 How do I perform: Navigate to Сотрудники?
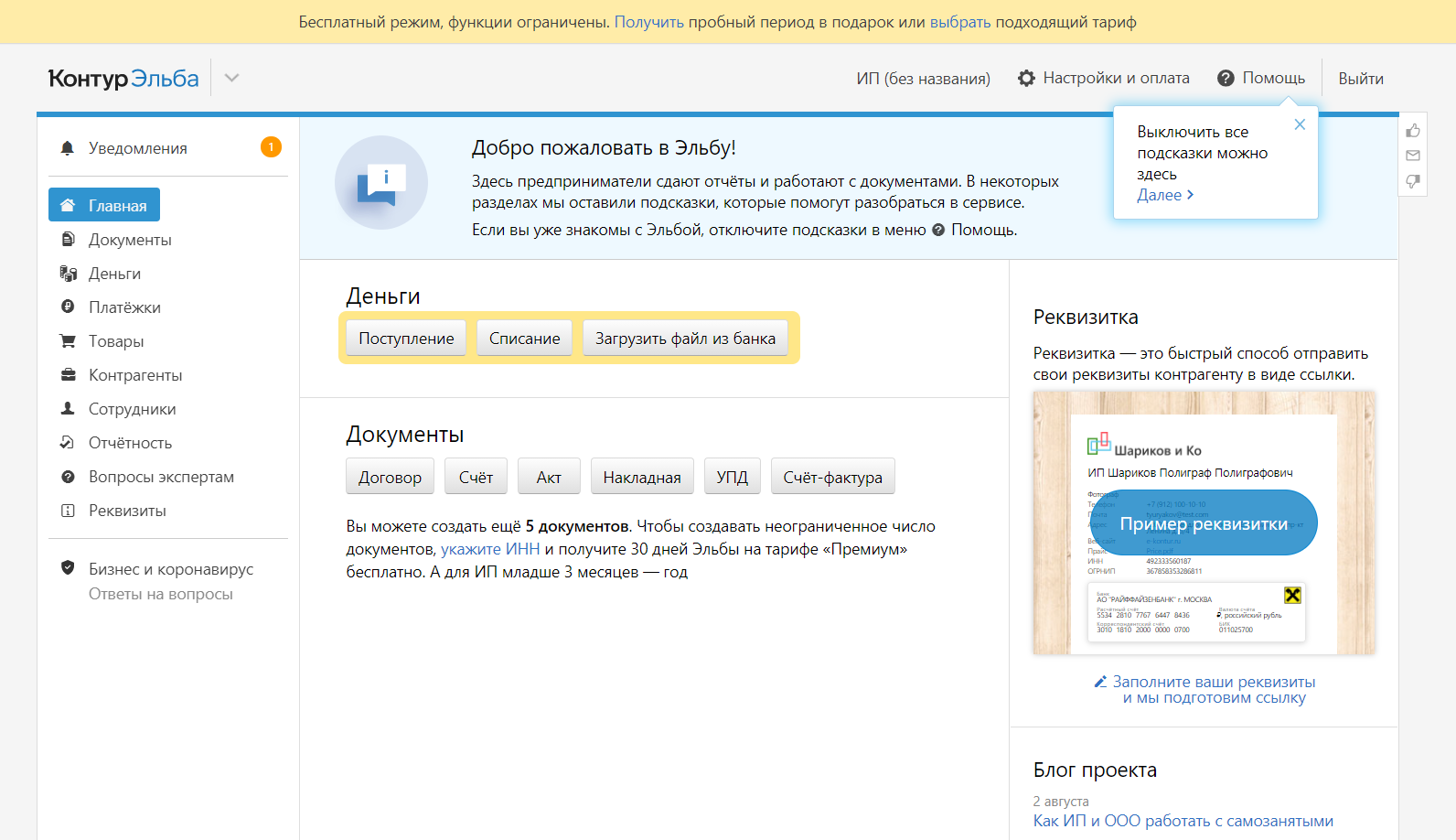click(x=132, y=409)
